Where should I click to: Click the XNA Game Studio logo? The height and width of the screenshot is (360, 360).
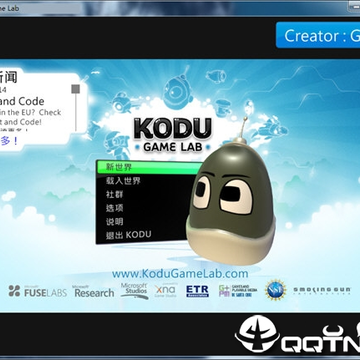click(x=166, y=291)
